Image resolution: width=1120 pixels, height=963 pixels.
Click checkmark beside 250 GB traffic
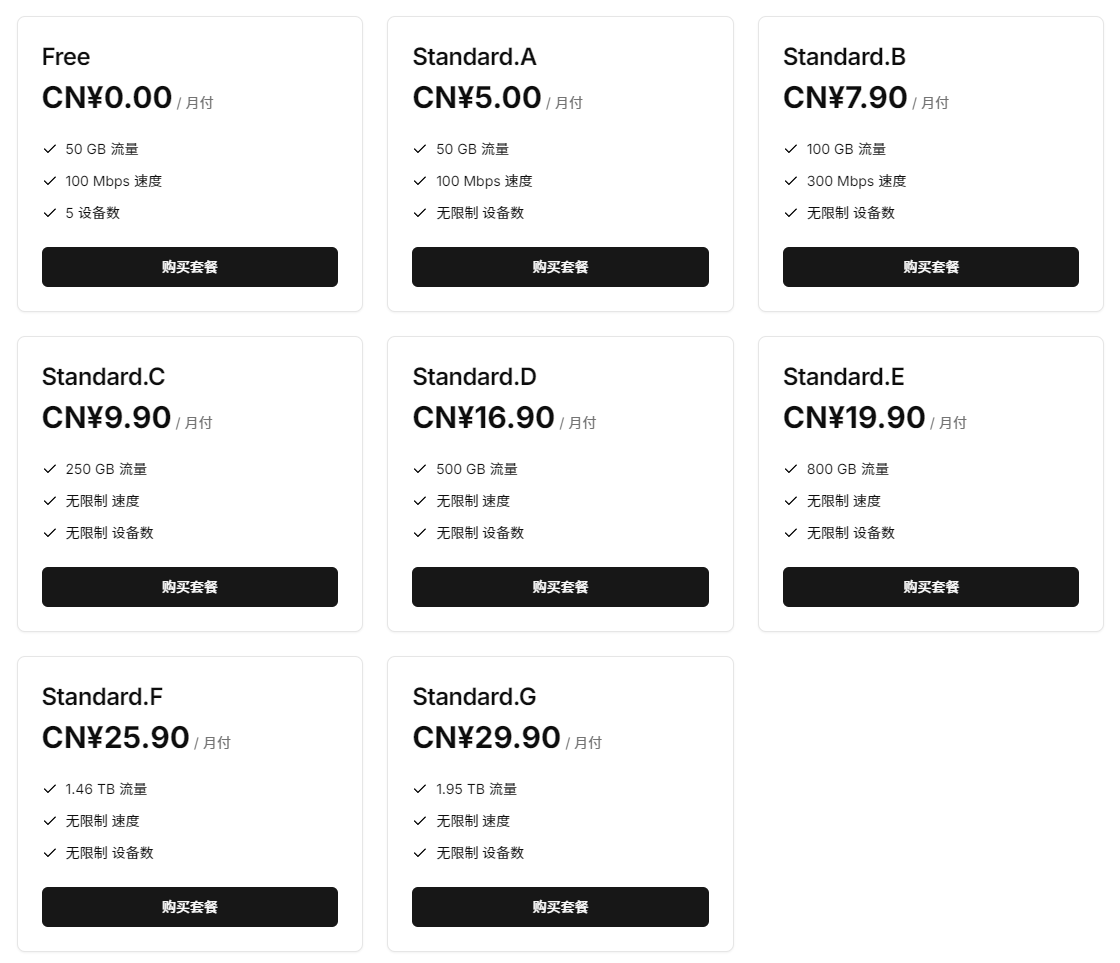(x=49, y=469)
